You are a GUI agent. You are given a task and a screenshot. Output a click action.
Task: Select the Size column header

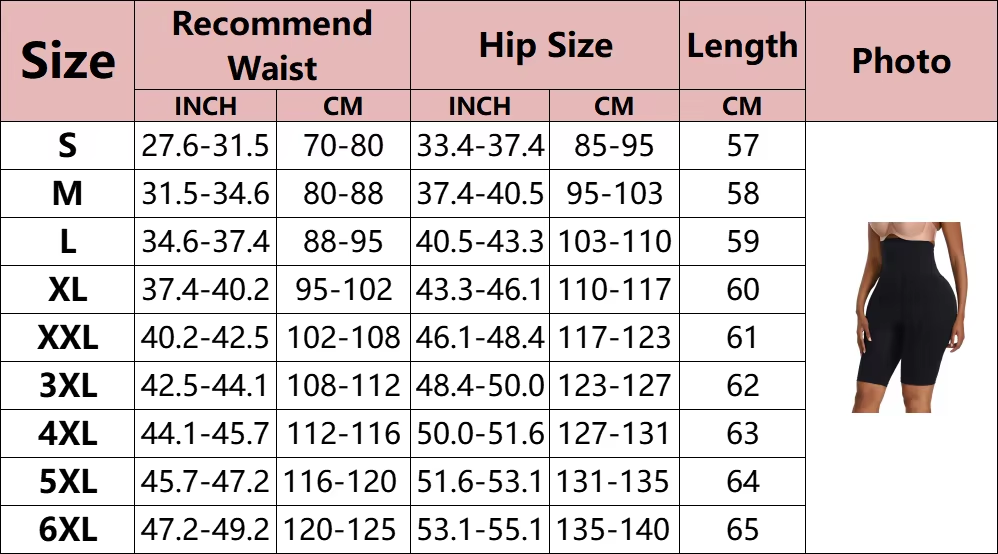pyautogui.click(x=68, y=62)
